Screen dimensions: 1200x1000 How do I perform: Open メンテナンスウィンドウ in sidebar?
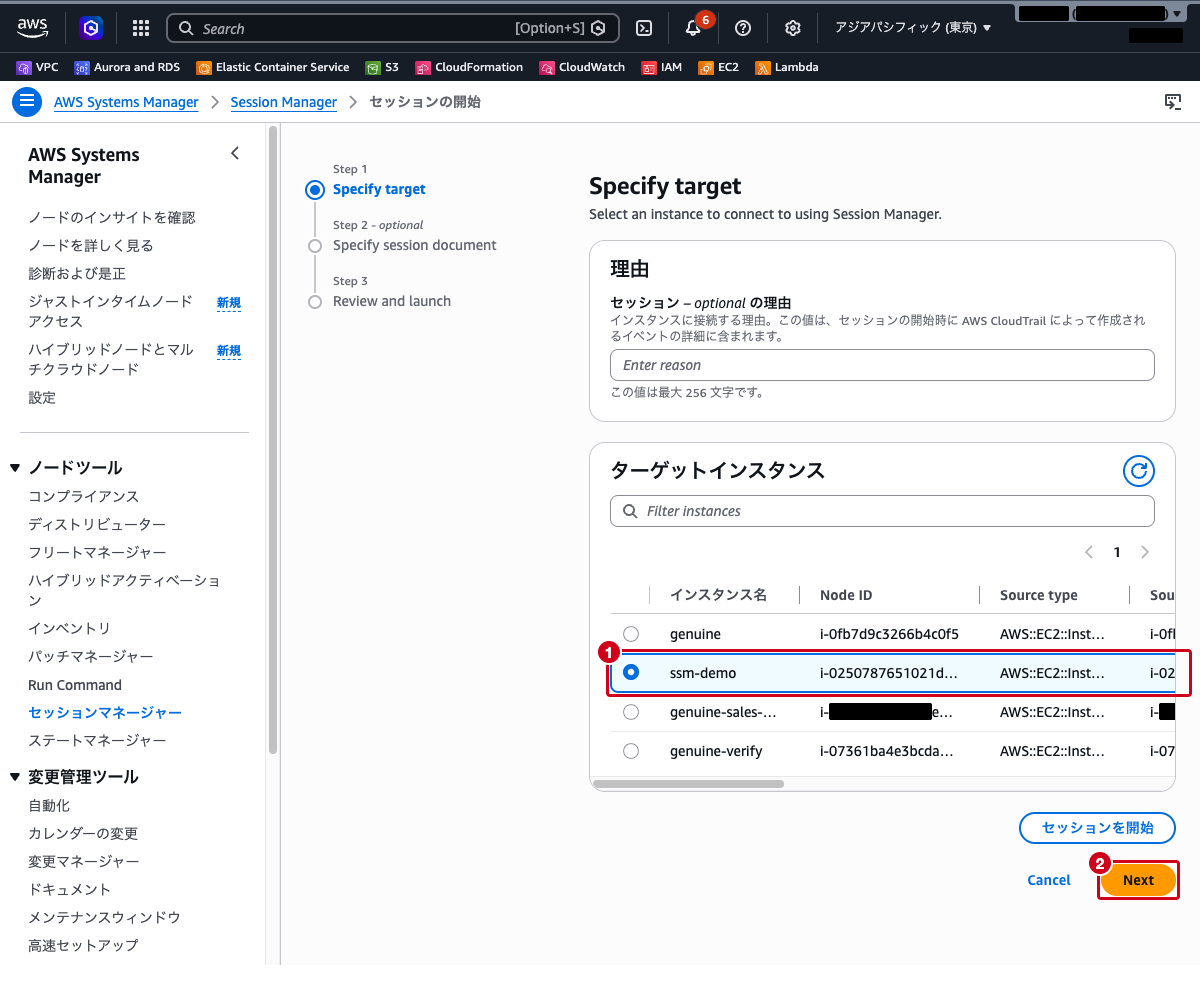pos(104,917)
